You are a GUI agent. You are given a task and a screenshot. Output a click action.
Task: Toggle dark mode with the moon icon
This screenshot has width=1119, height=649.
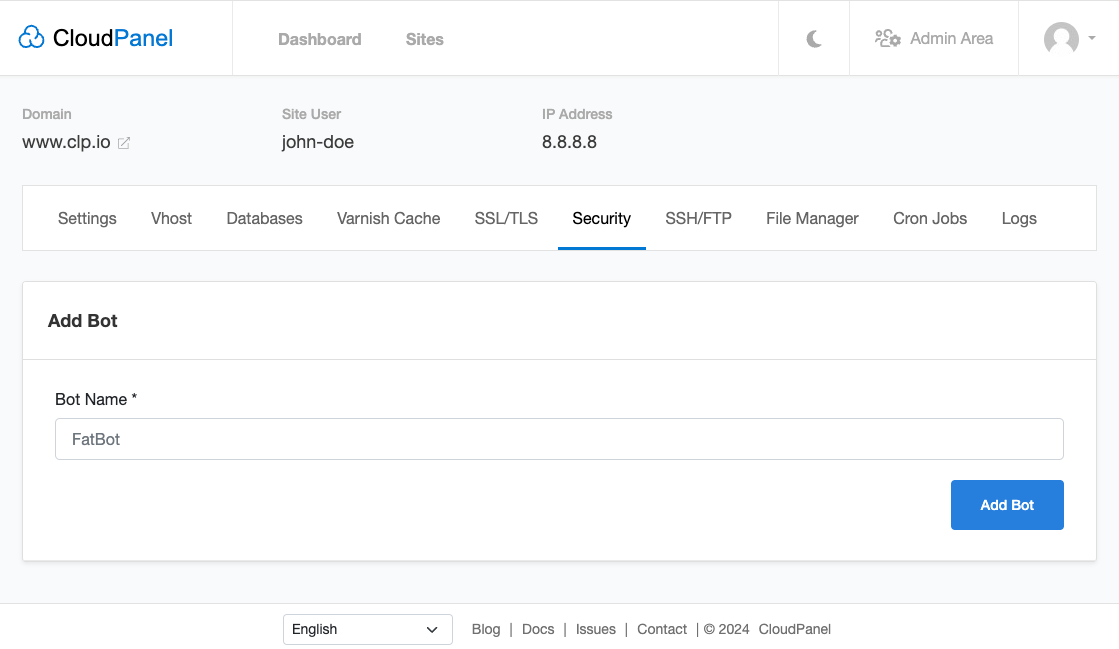point(814,39)
